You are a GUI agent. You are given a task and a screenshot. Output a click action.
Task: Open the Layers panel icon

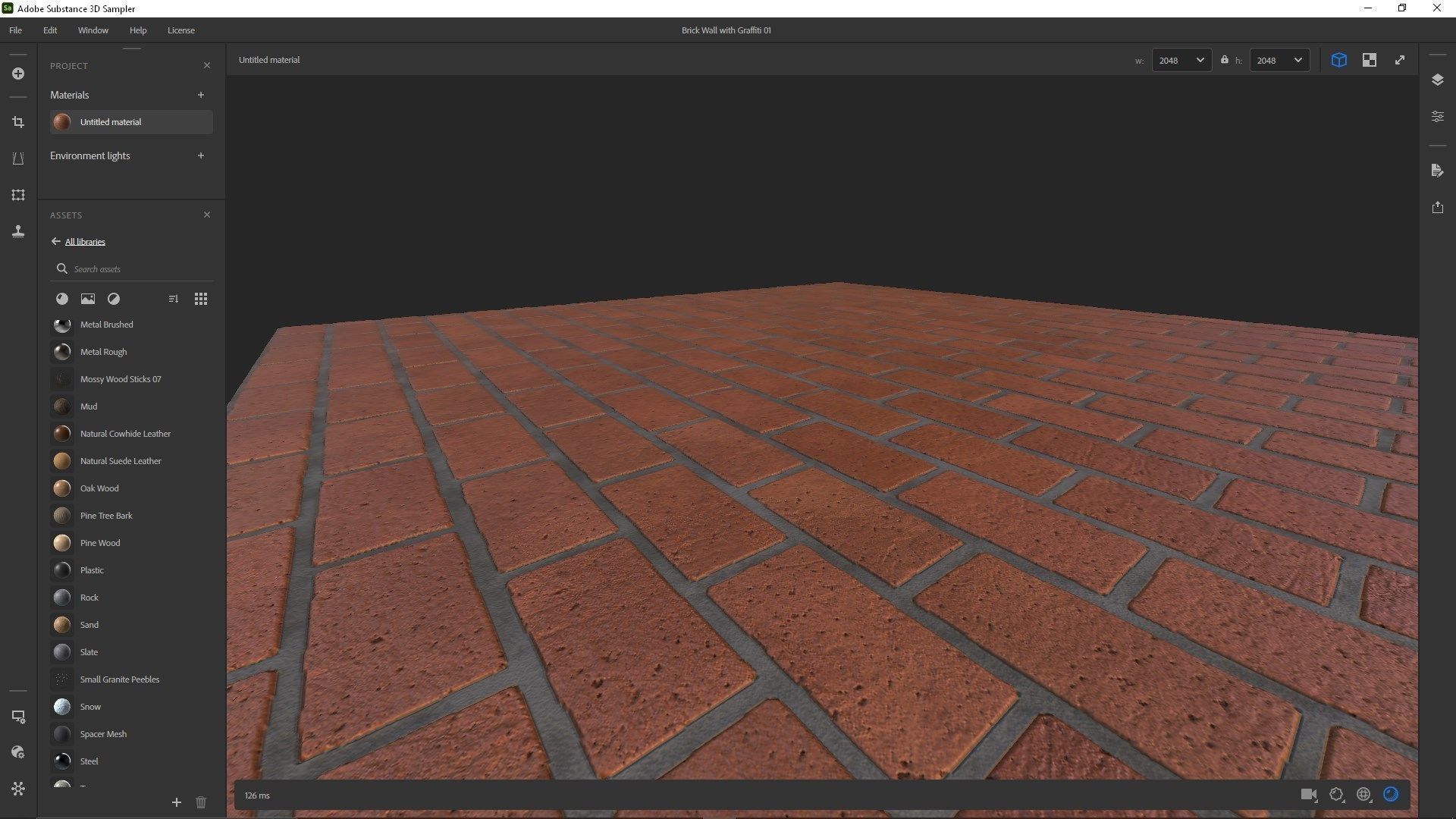[x=1437, y=80]
